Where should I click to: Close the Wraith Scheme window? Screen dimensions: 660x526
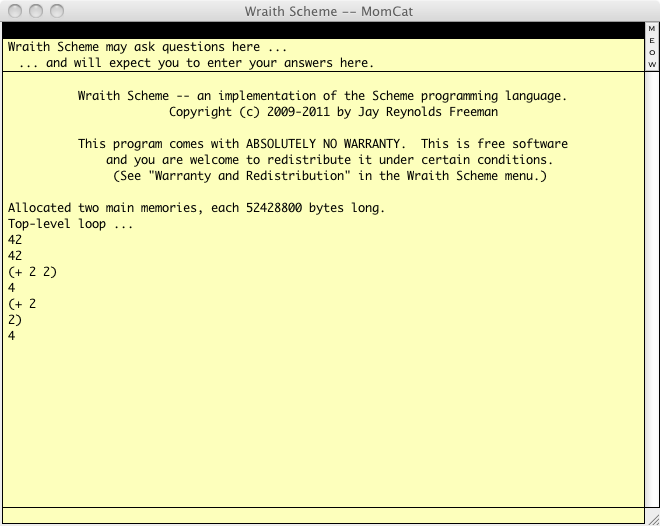[x=13, y=11]
